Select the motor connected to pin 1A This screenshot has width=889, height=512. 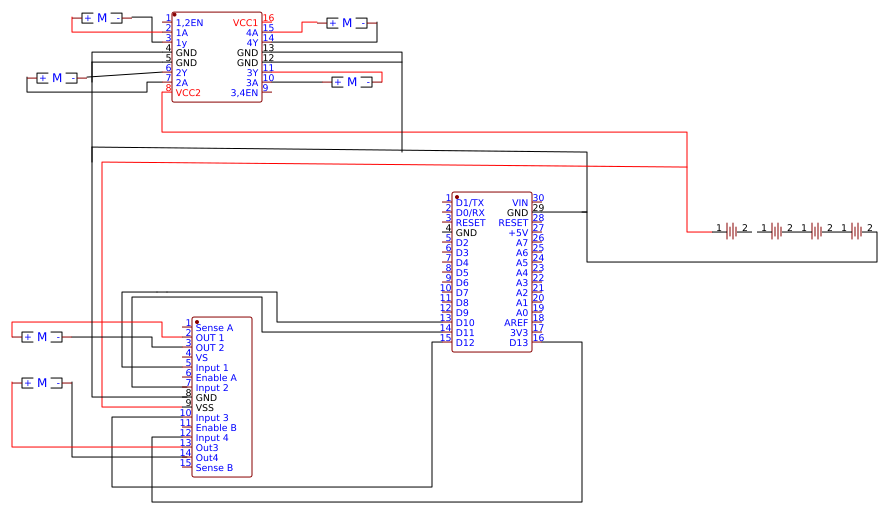[x=102, y=18]
